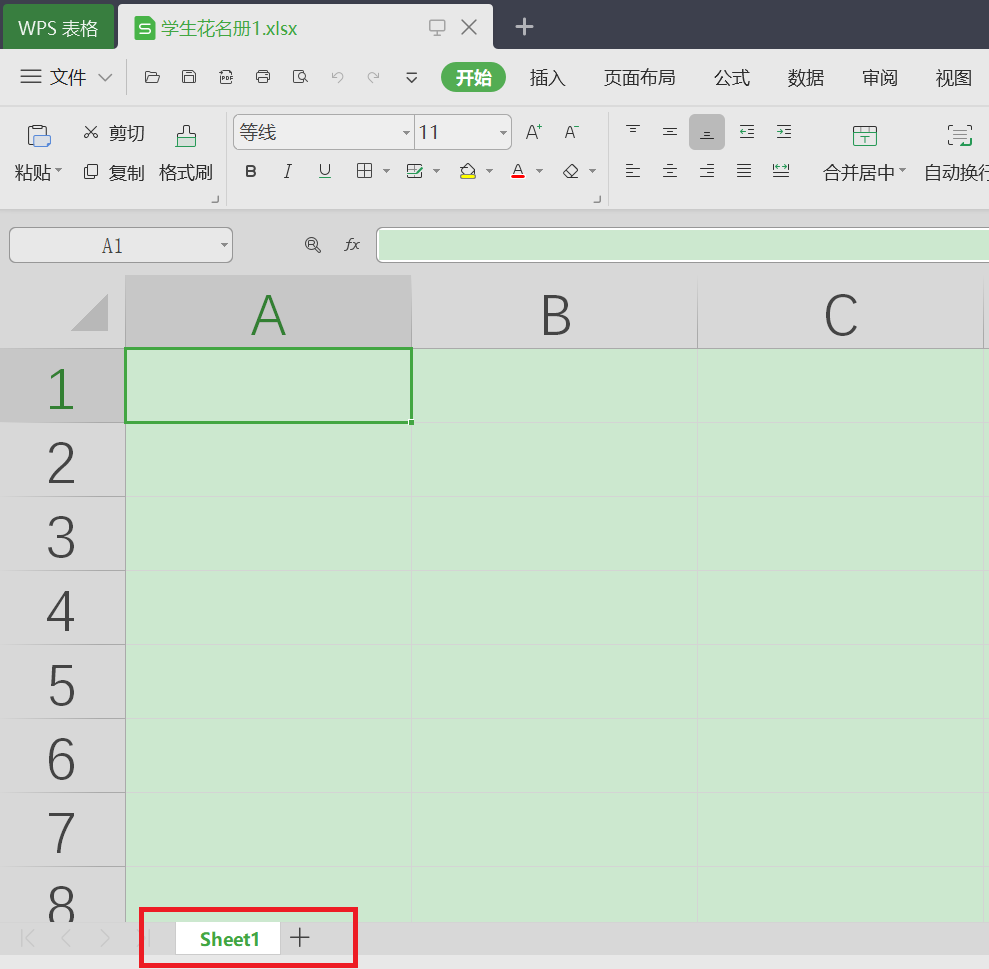This screenshot has width=989, height=969.
Task: Toggle center text horizontally
Action: 670,170
